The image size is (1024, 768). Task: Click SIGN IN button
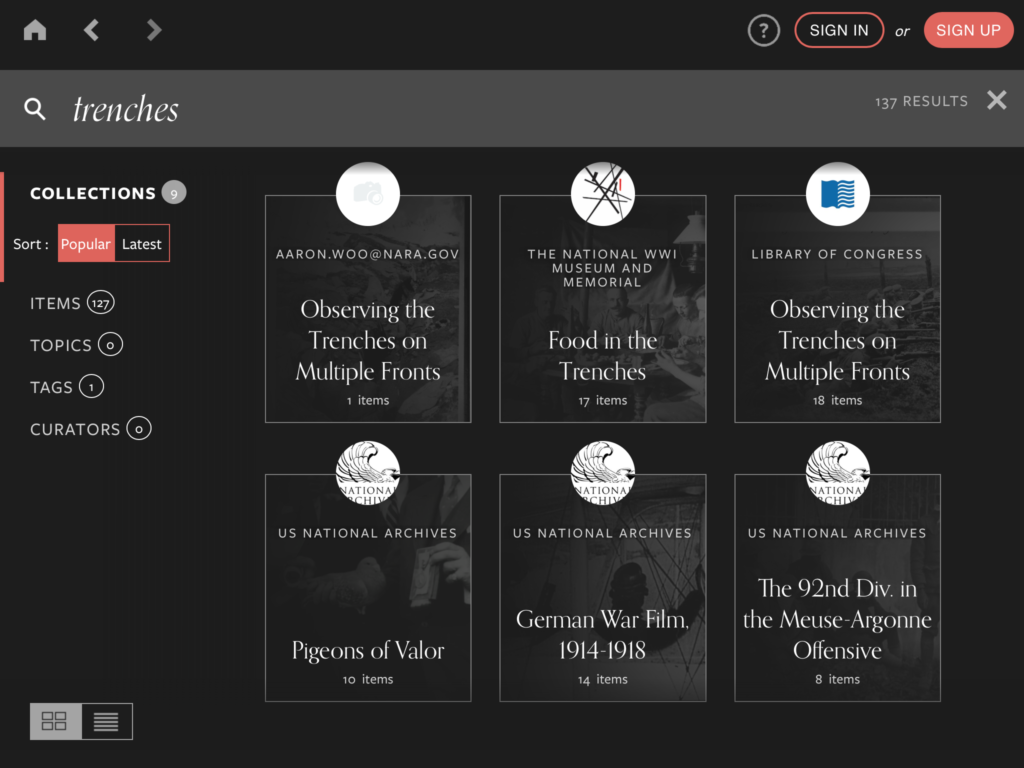(x=839, y=30)
